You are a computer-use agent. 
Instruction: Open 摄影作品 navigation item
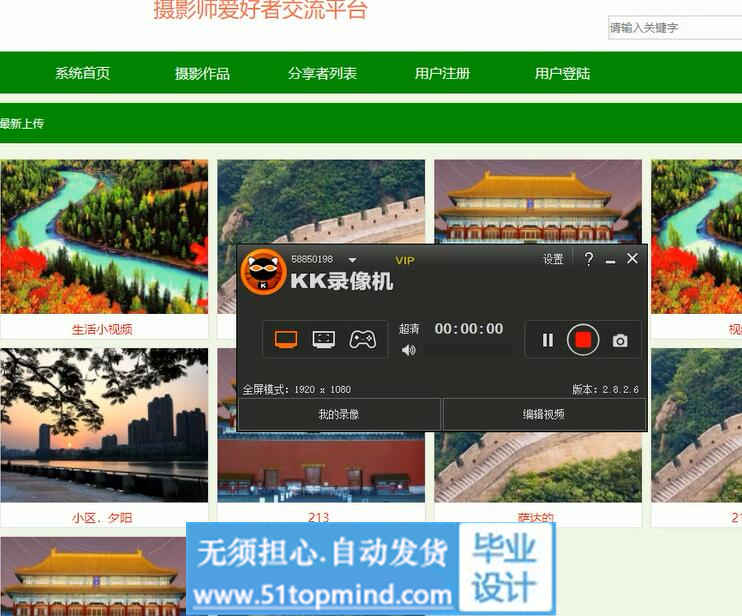tap(203, 73)
